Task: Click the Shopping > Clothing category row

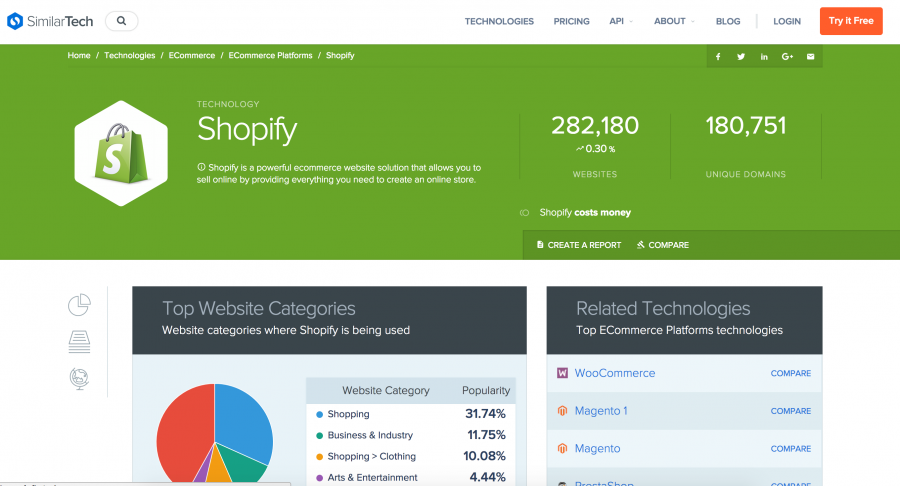Action: point(411,456)
